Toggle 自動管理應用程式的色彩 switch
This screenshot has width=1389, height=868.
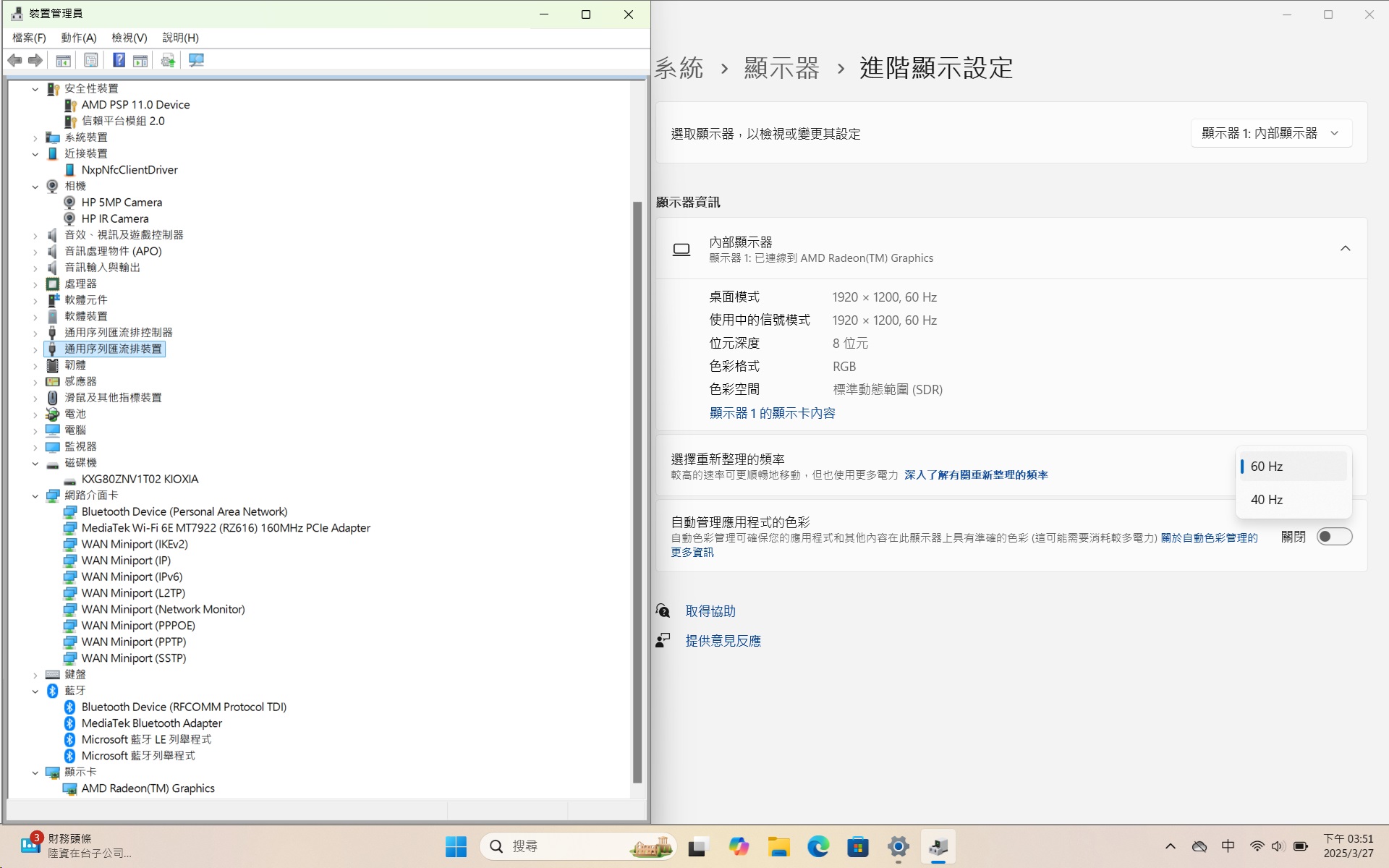point(1334,537)
